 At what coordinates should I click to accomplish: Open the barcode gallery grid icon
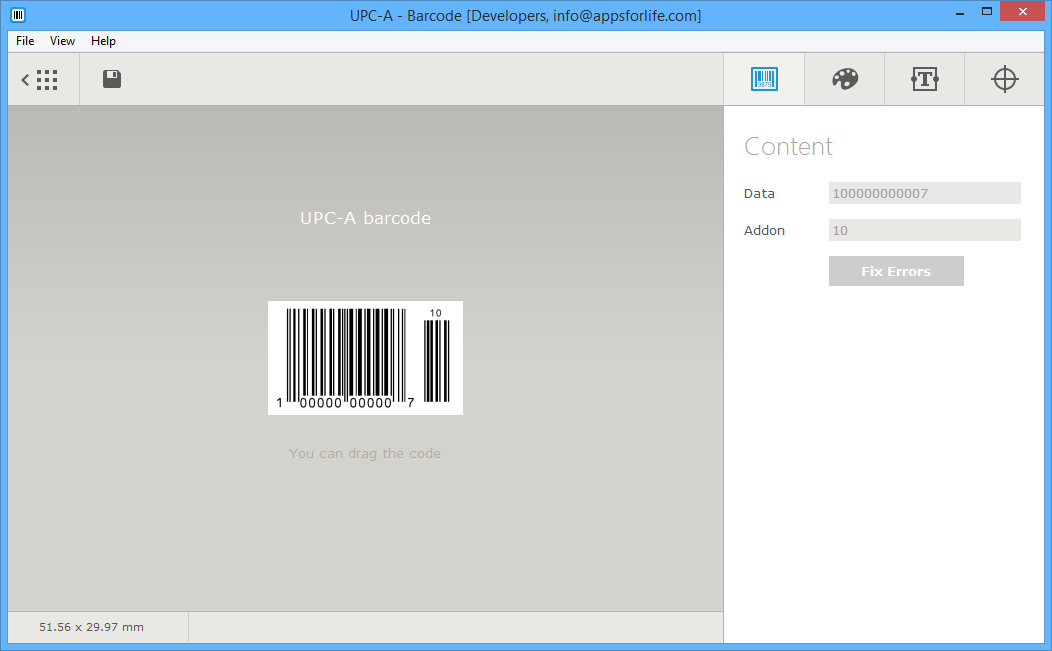tap(47, 79)
